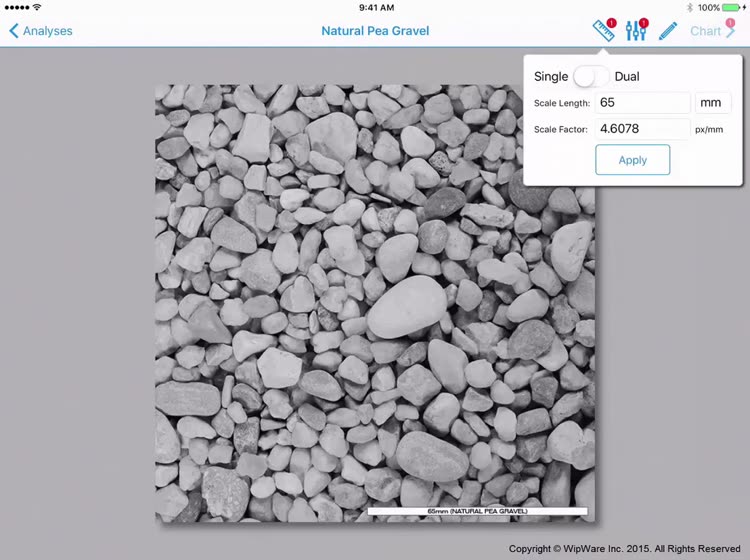Open the mm unit selector
This screenshot has height=560, width=750.
[x=713, y=103]
